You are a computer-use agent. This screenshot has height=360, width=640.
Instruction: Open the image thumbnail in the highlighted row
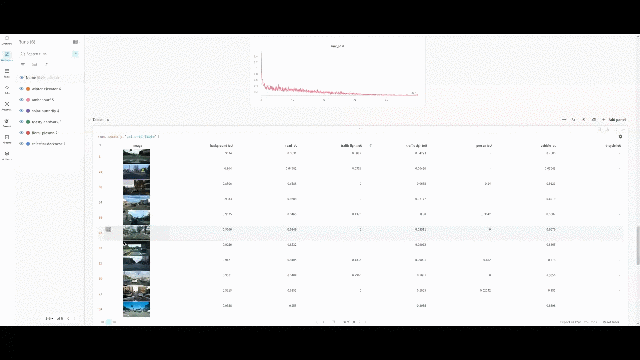136,233
